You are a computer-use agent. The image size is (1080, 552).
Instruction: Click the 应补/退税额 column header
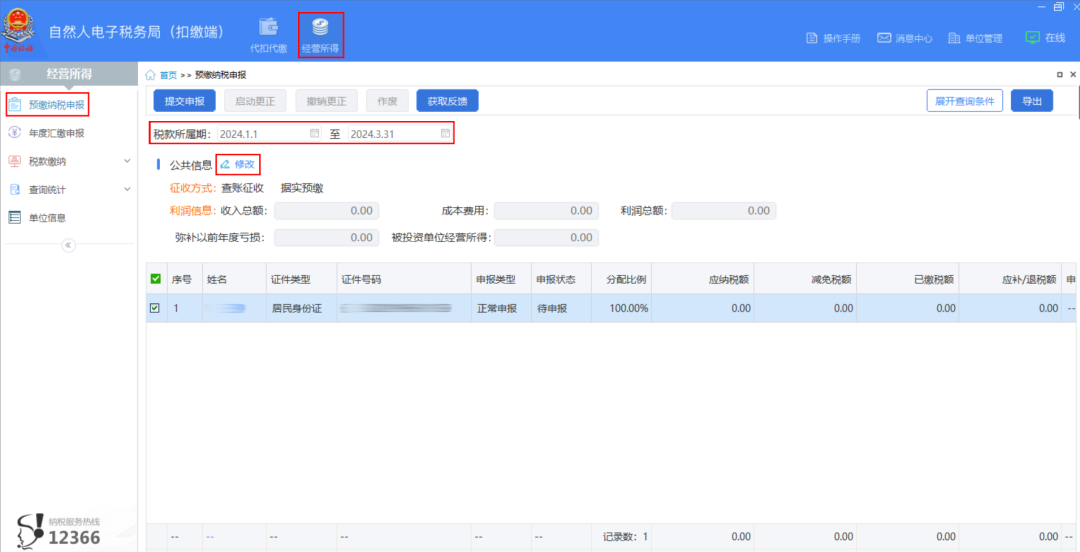pos(1010,280)
